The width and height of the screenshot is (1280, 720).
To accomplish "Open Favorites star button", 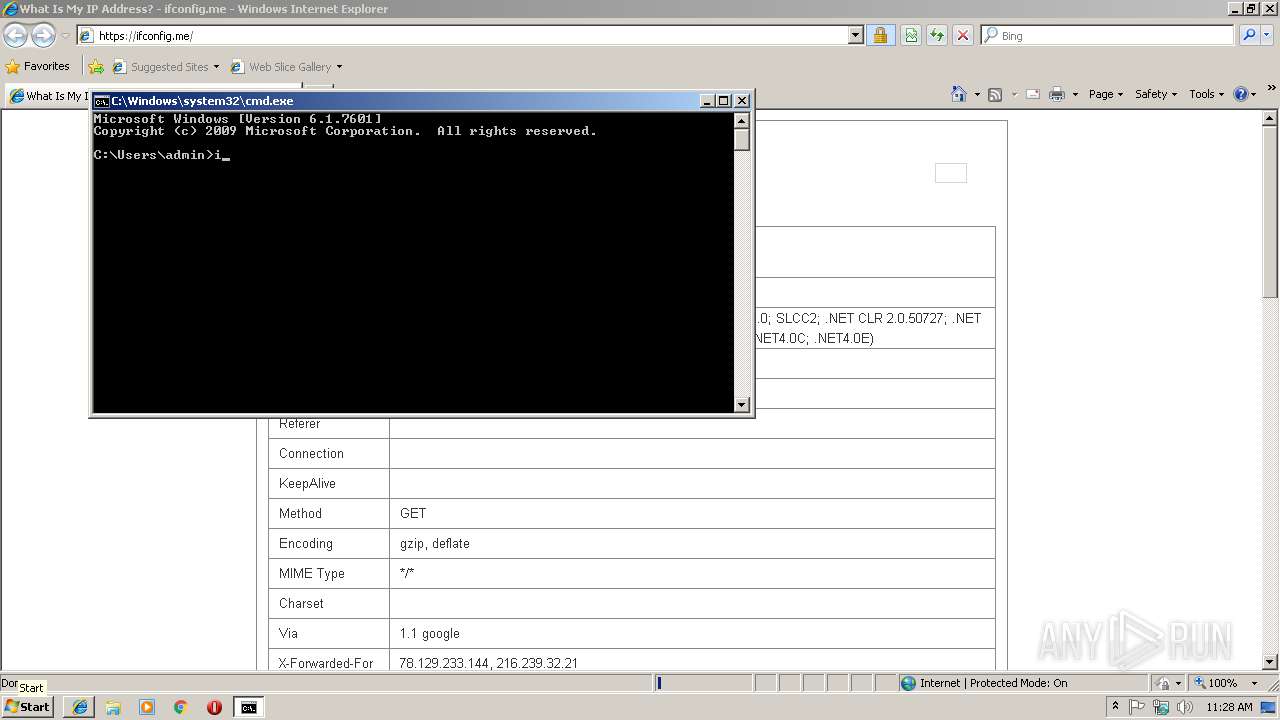I will click(38, 66).
